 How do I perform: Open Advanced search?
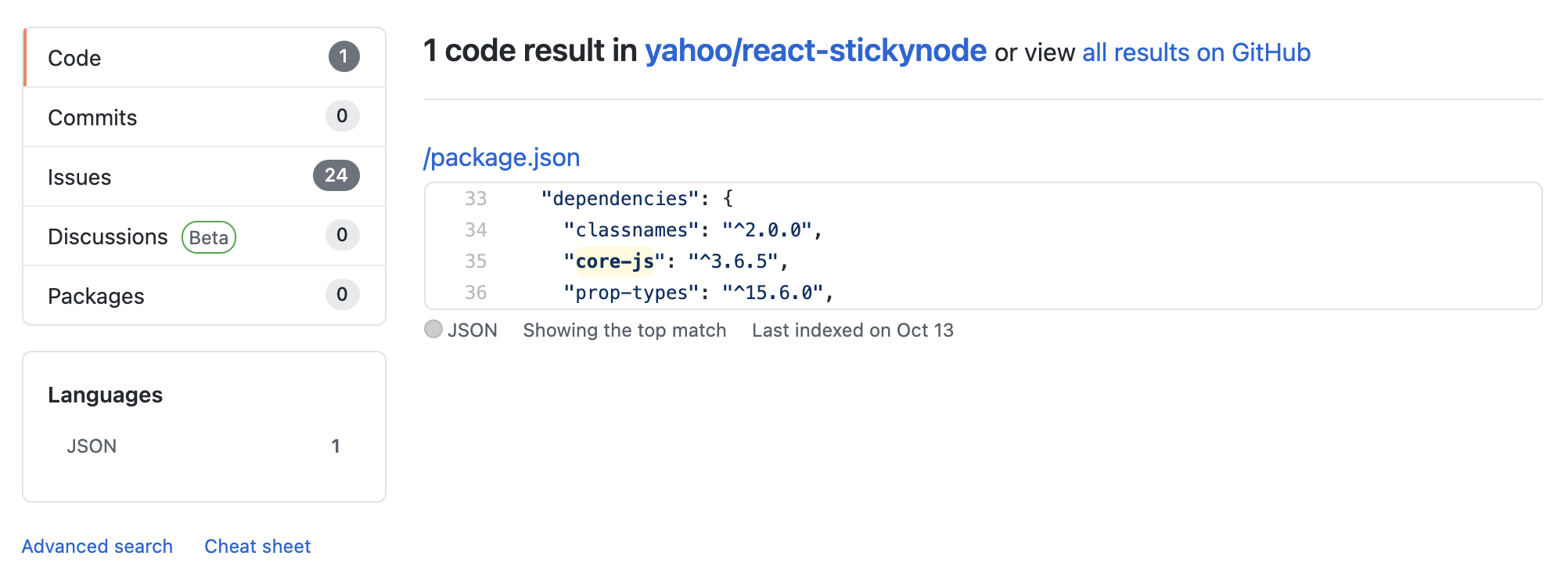point(97,546)
